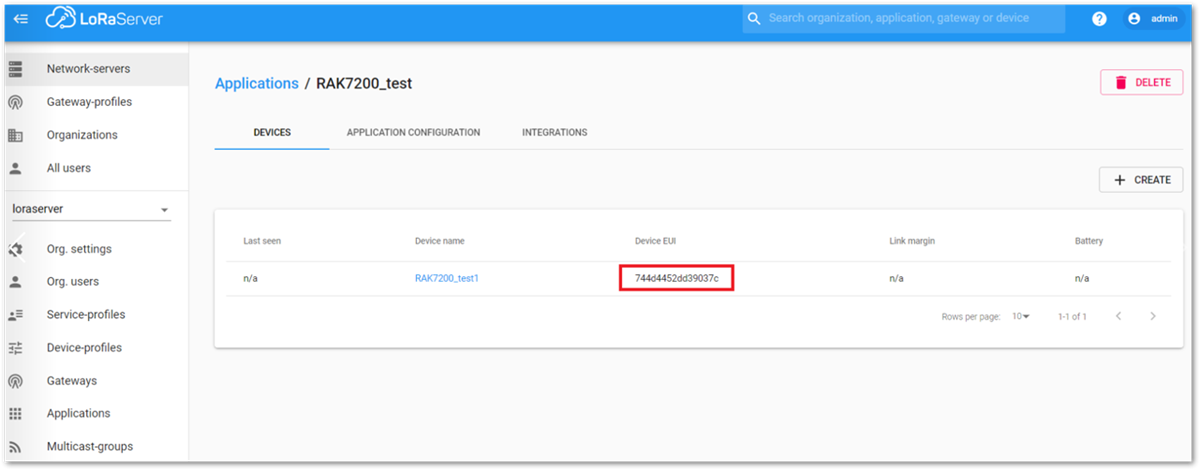Open the loraserver organization dropdown

click(90, 210)
